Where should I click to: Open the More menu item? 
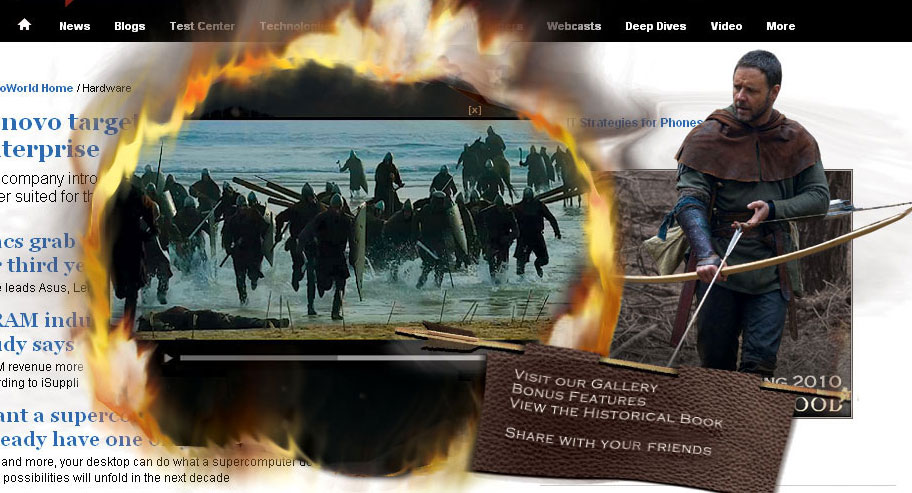click(x=781, y=26)
